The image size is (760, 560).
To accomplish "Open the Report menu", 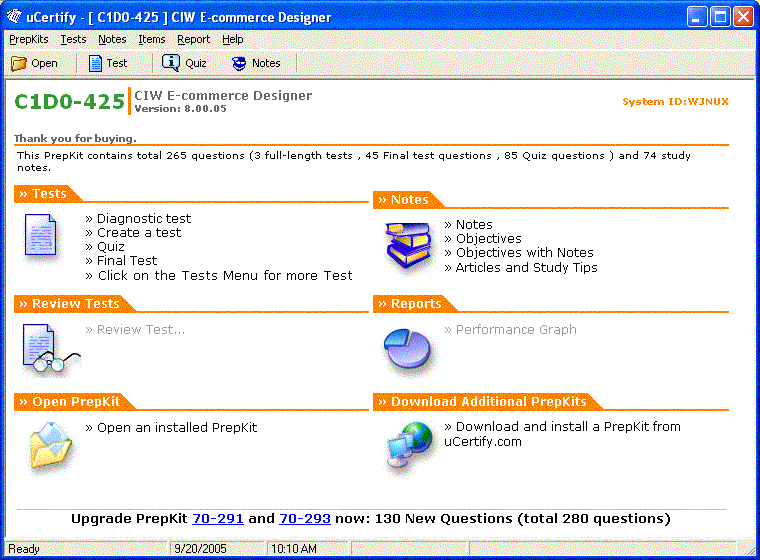I will (x=193, y=39).
